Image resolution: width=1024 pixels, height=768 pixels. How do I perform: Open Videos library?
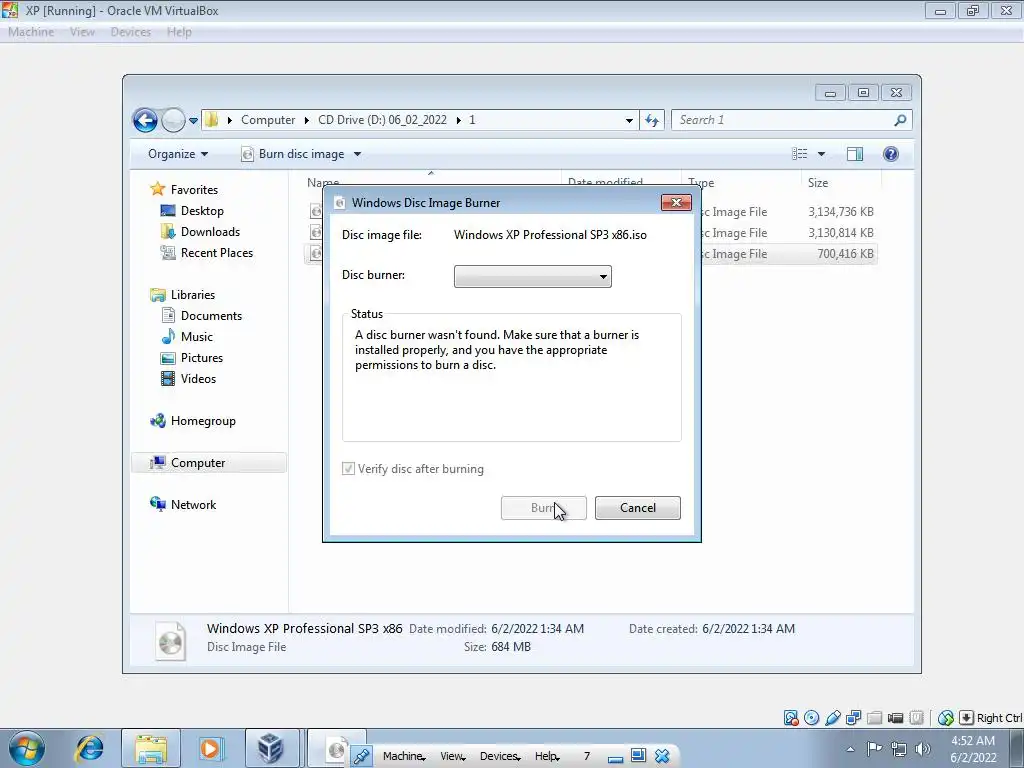[198, 379]
